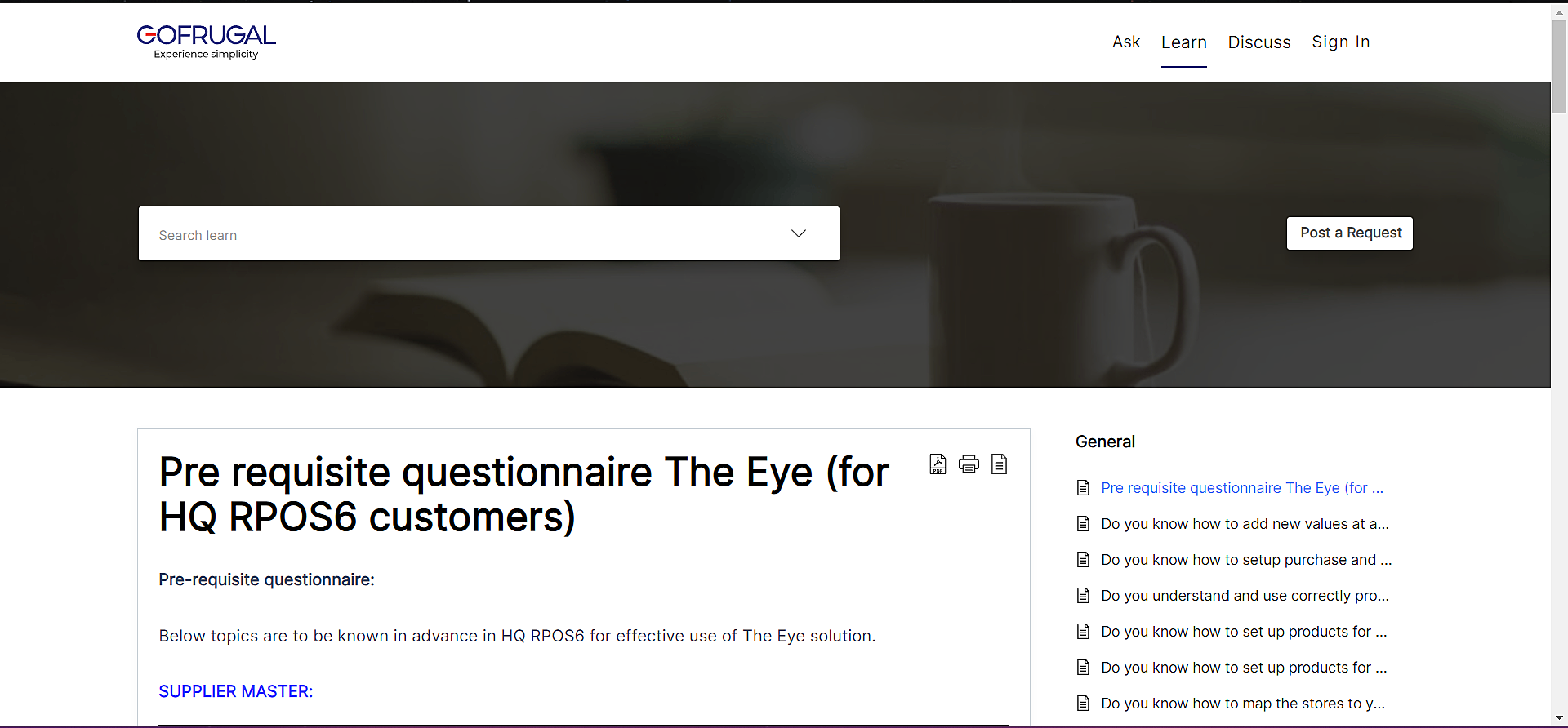Click the SUPPLIER MASTER heading link
The image size is (1568, 728).
(x=236, y=691)
